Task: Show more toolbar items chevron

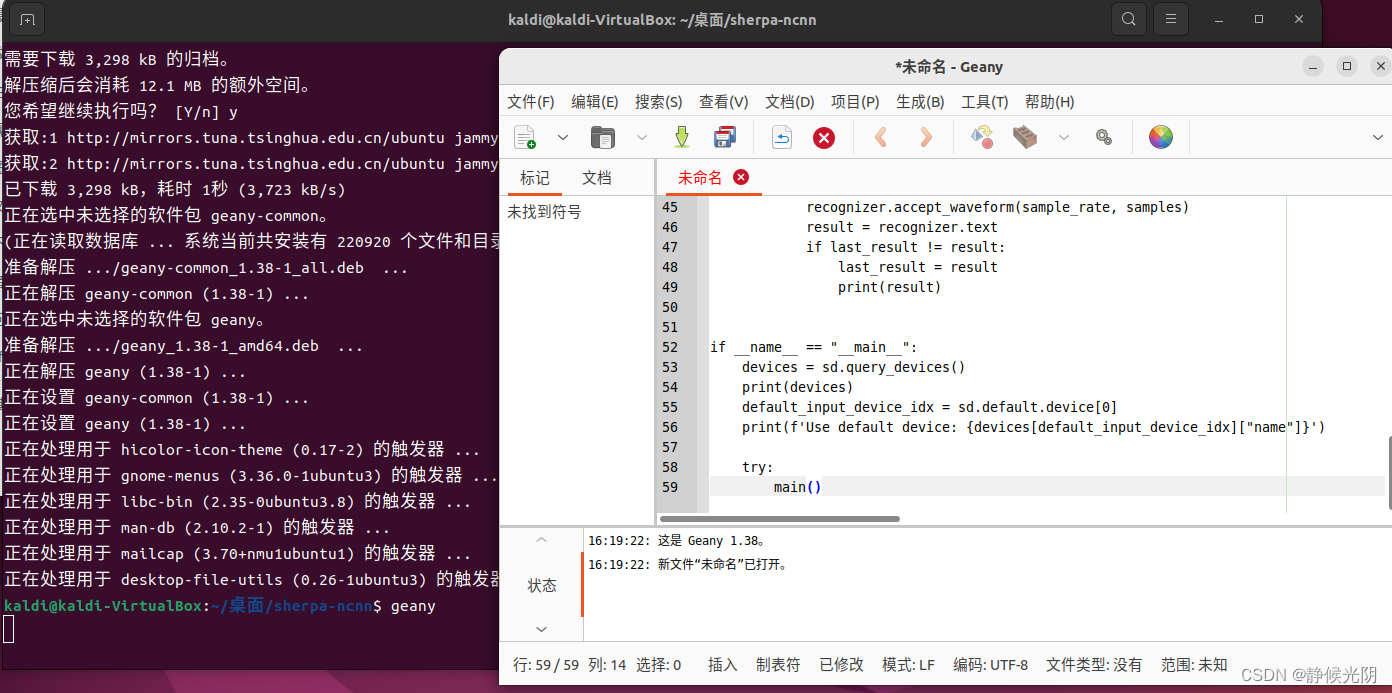Action: (x=1377, y=137)
